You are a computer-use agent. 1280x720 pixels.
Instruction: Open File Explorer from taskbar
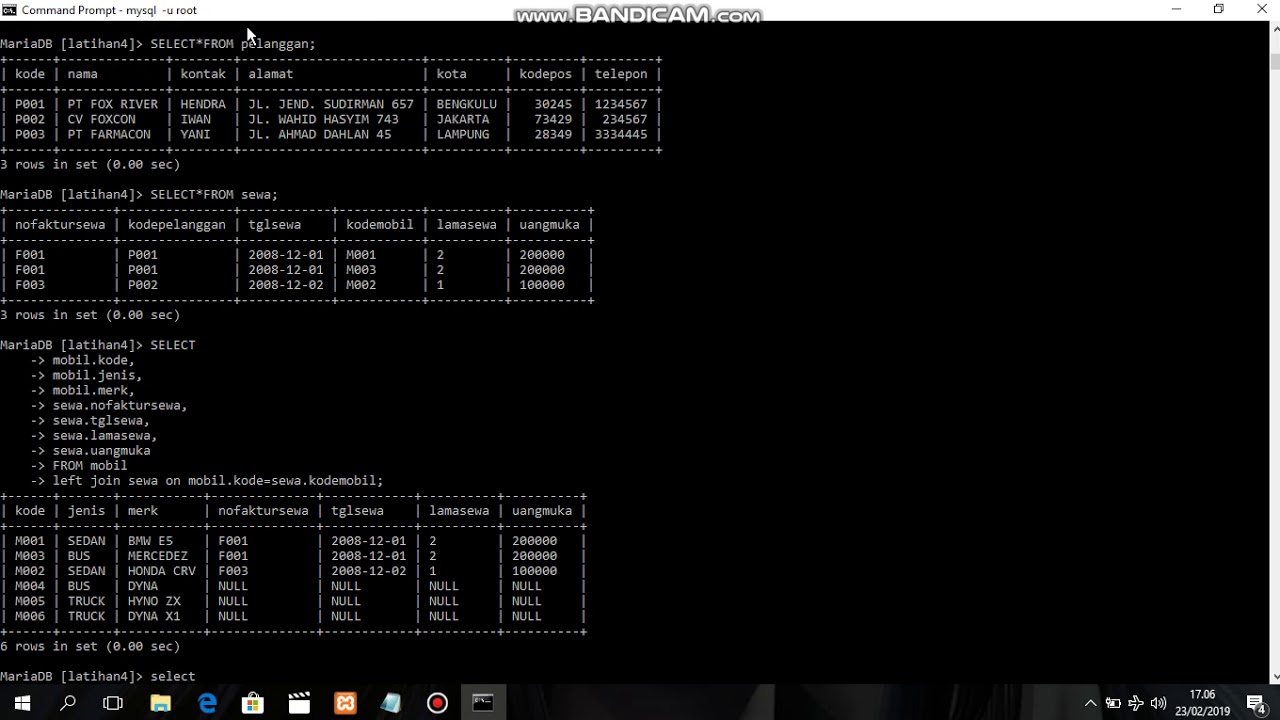160,703
